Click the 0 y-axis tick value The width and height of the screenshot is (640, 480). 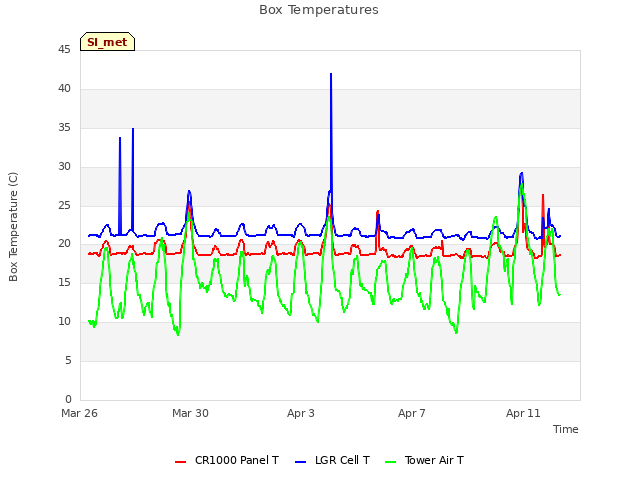click(x=68, y=399)
